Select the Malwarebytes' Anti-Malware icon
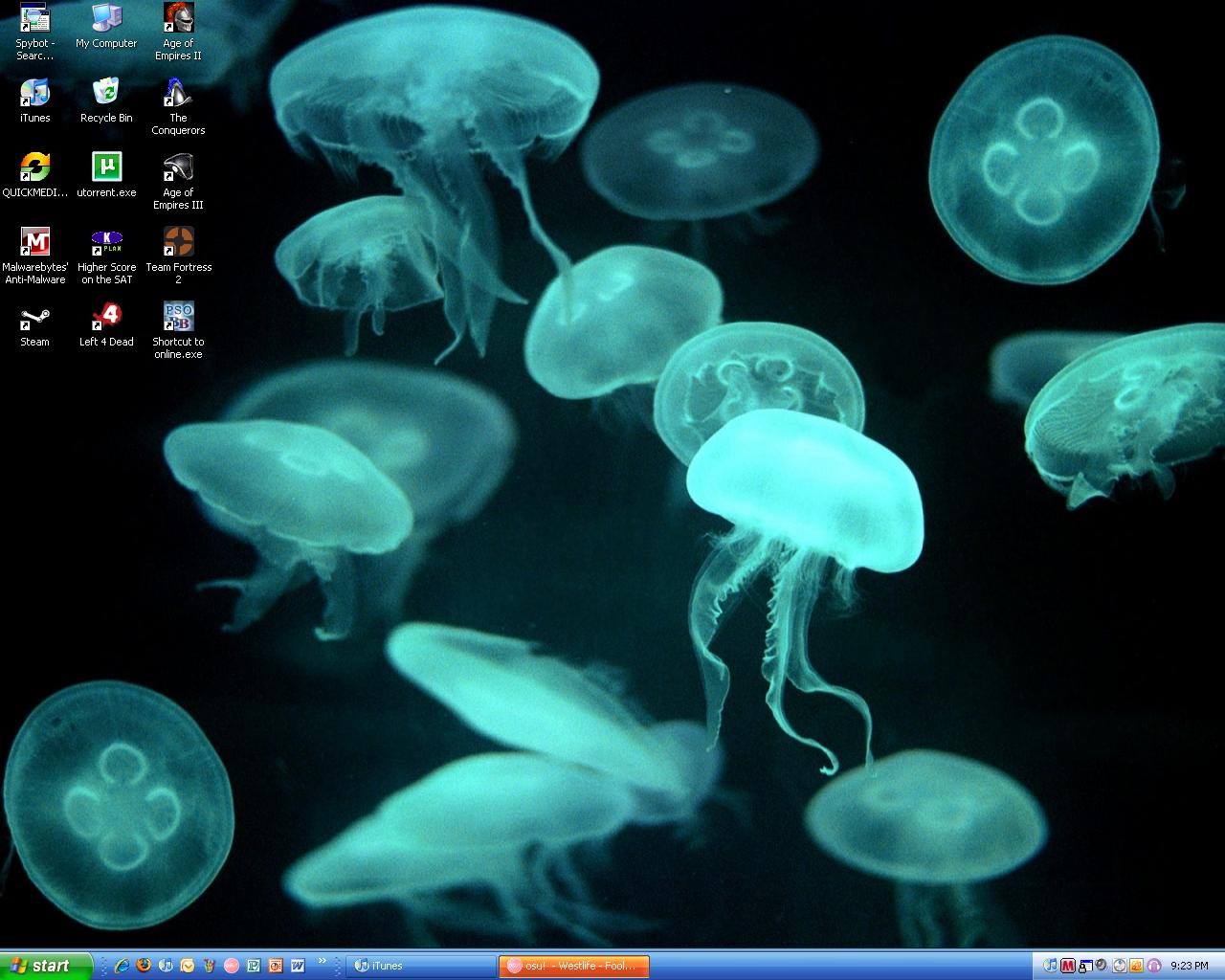 click(x=35, y=256)
